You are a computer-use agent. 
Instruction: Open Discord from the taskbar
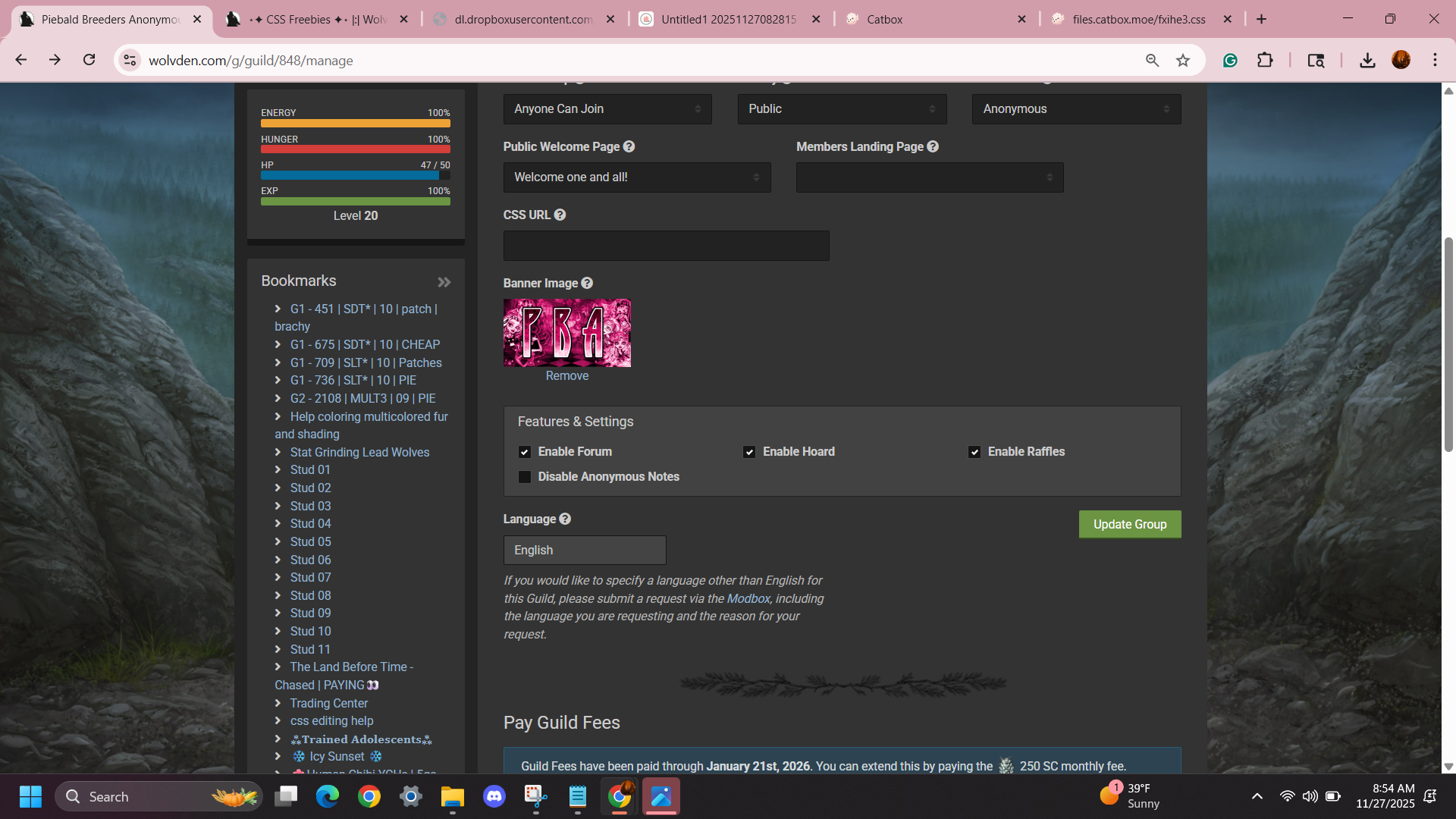click(x=494, y=796)
